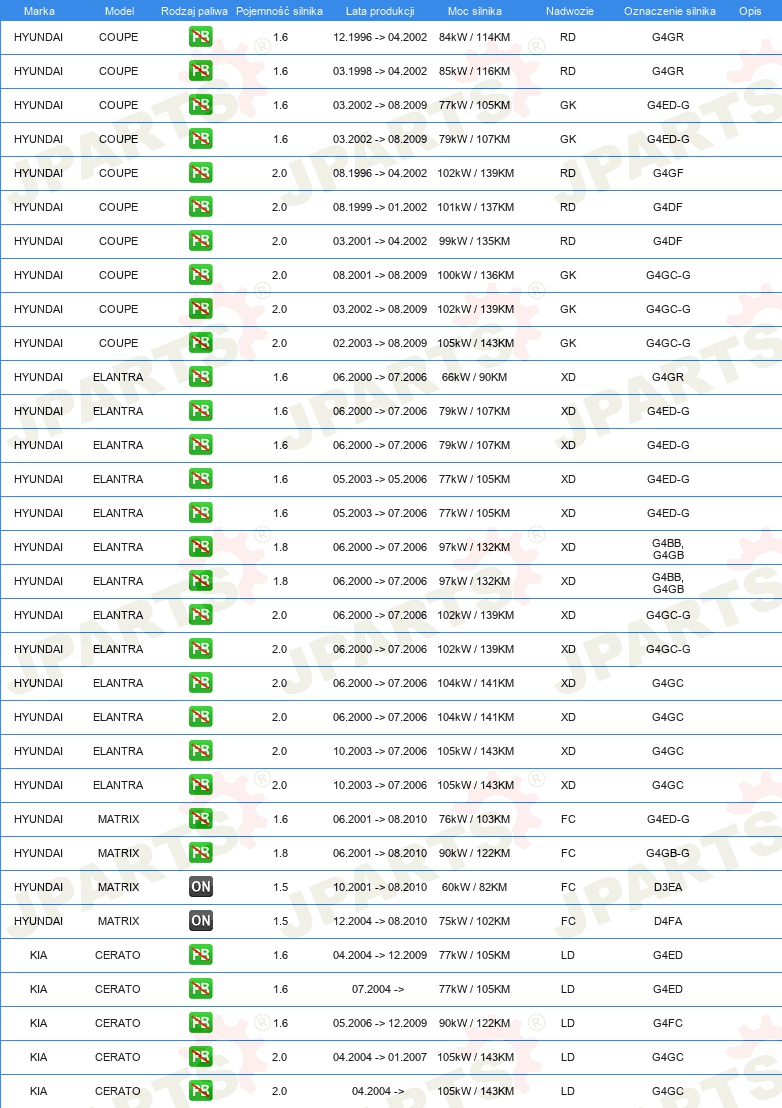Screen dimensions: 782x1108
Task: Click petrol icon in CERATO 04.2004 -> 01.2007 row
Action: pyautogui.click(x=201, y=1056)
